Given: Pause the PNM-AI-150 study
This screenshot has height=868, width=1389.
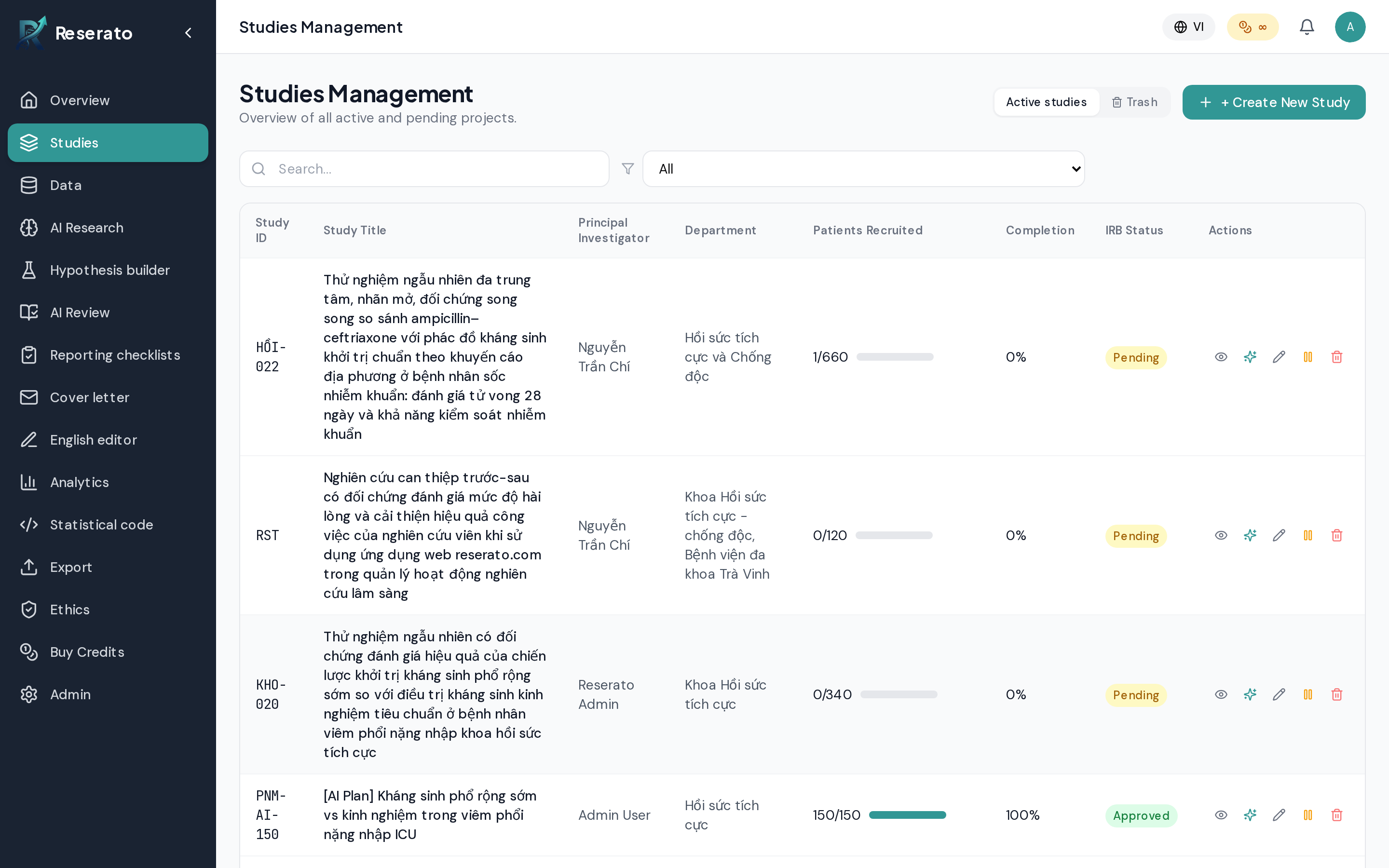Looking at the screenshot, I should coord(1308,815).
